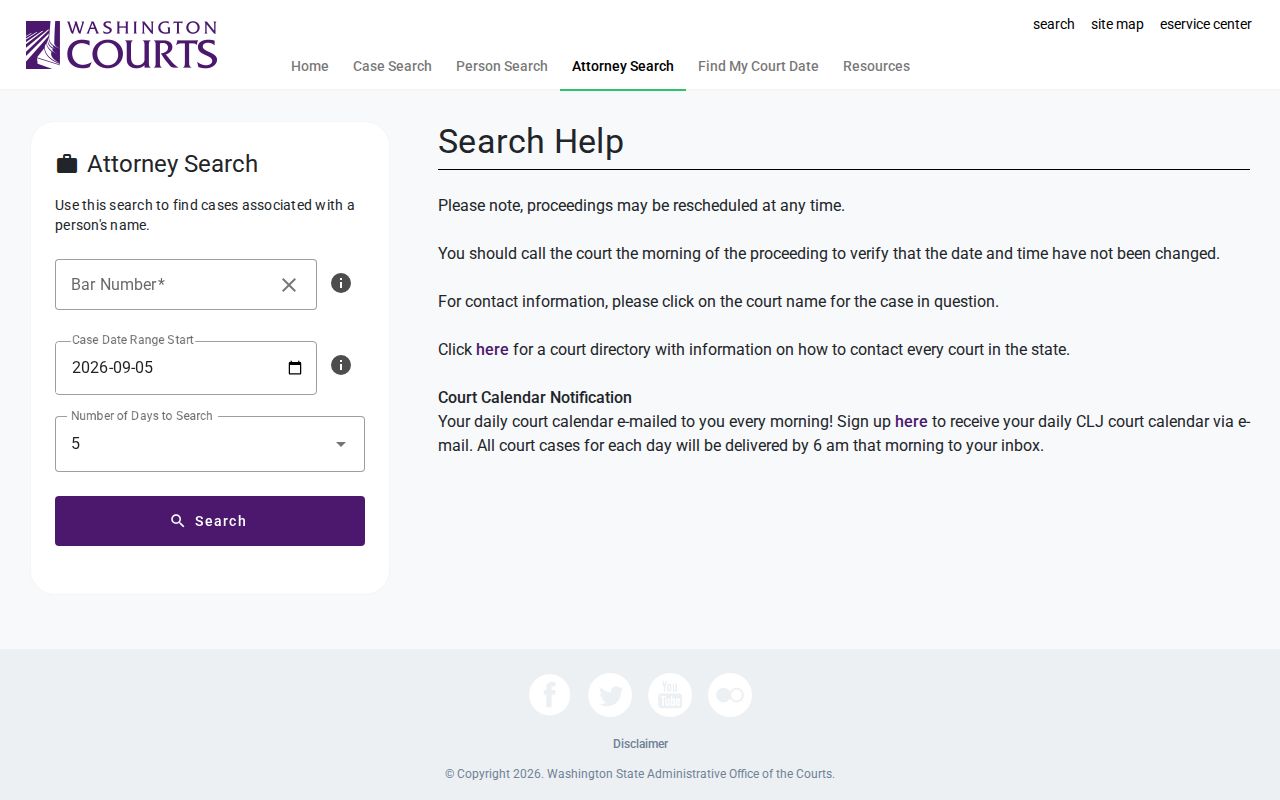1280x800 pixels.
Task: Open the calendar date picker icon
Action: coord(295,368)
